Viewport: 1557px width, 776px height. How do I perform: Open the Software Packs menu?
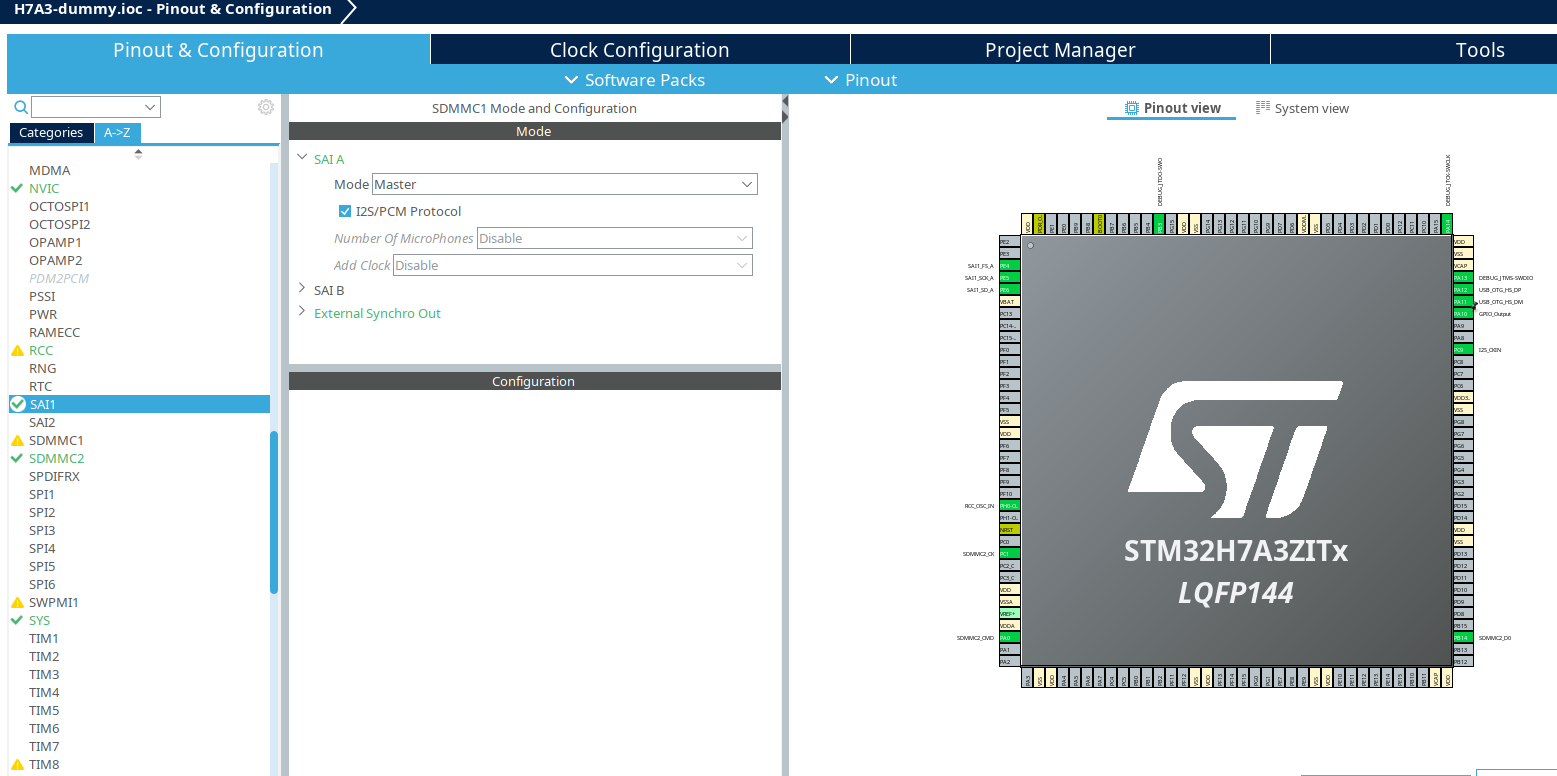point(633,80)
